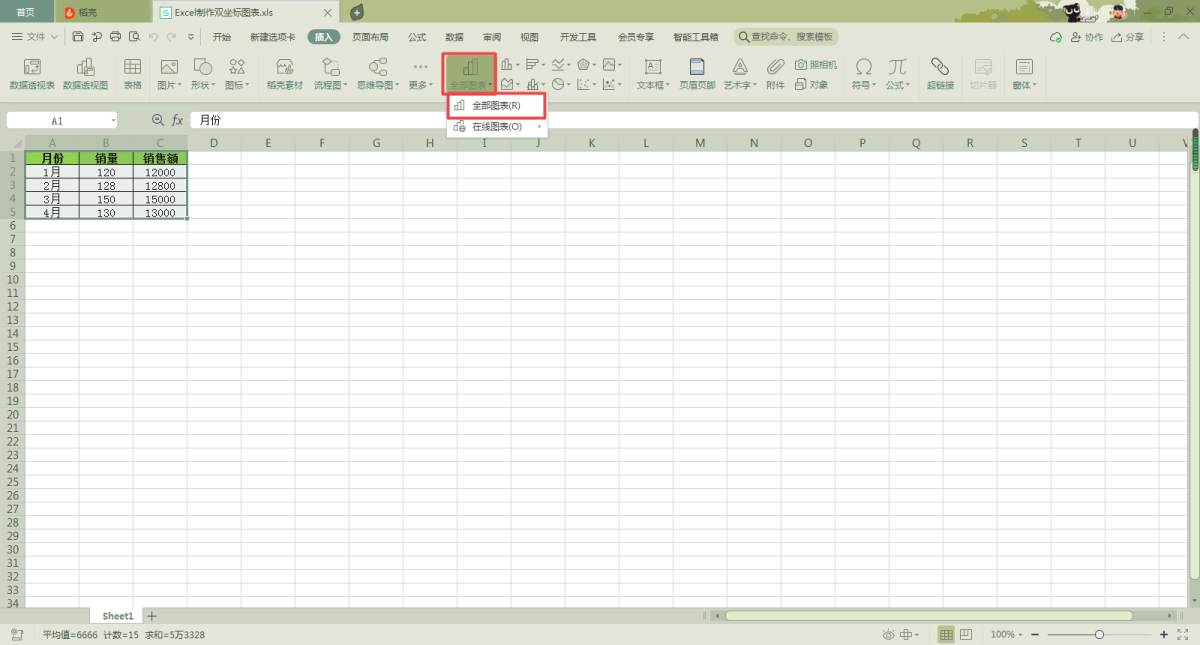The height and width of the screenshot is (645, 1200).
Task: Click the 分享 share button
Action: (x=1127, y=37)
